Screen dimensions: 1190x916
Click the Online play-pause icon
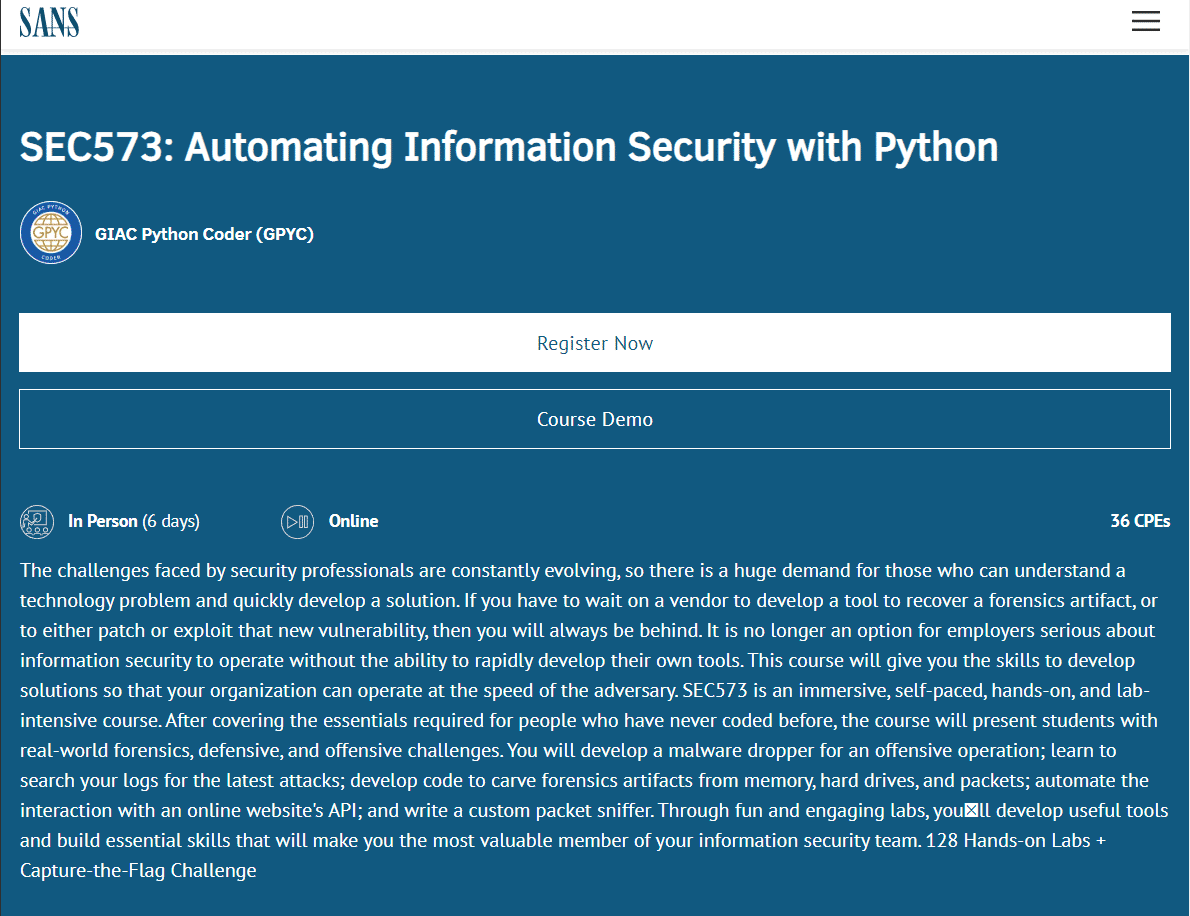[x=297, y=521]
